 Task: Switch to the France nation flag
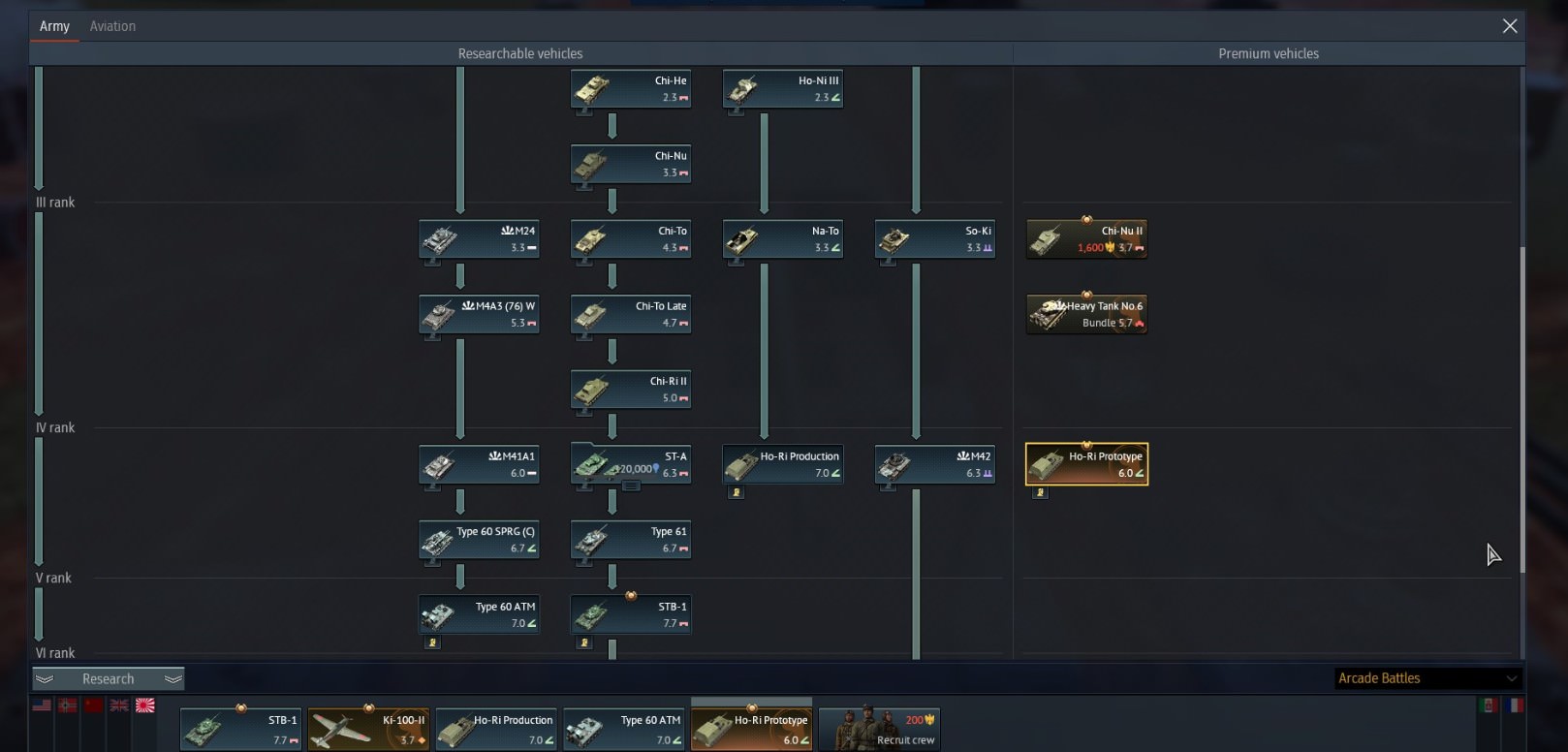click(x=1515, y=705)
